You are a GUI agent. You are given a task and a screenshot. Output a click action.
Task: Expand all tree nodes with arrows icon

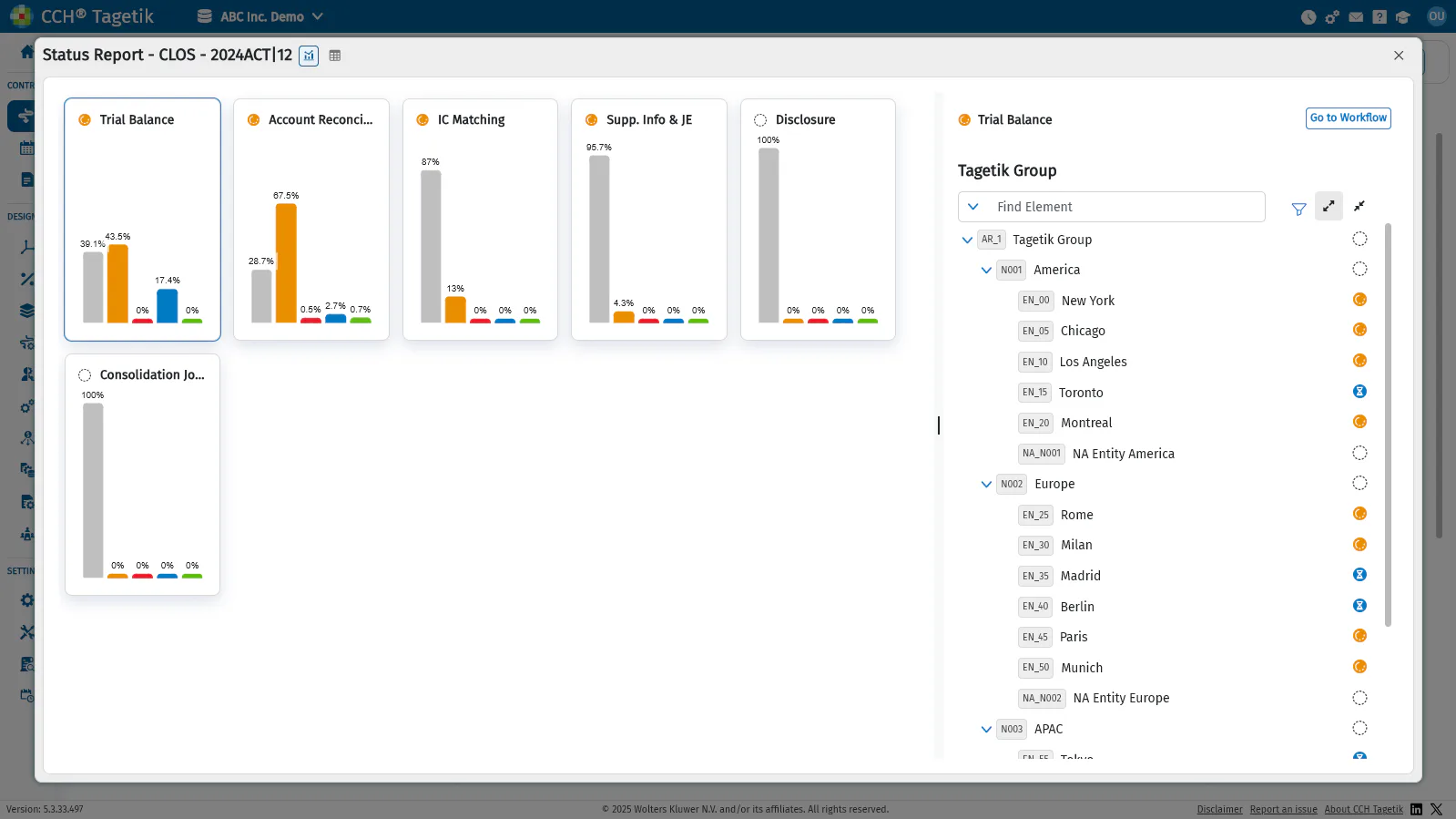(x=1329, y=206)
